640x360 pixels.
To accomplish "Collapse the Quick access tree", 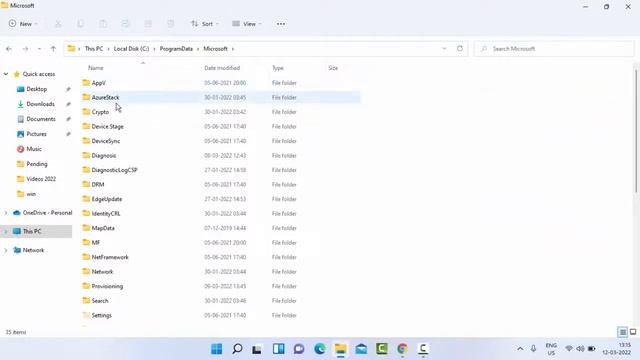I will (6, 74).
